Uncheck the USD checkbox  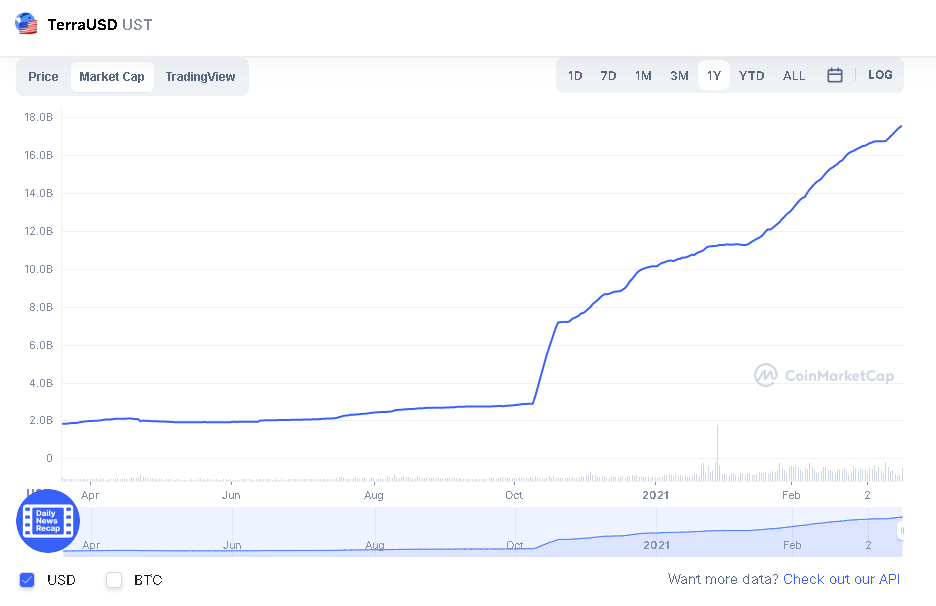(x=27, y=580)
